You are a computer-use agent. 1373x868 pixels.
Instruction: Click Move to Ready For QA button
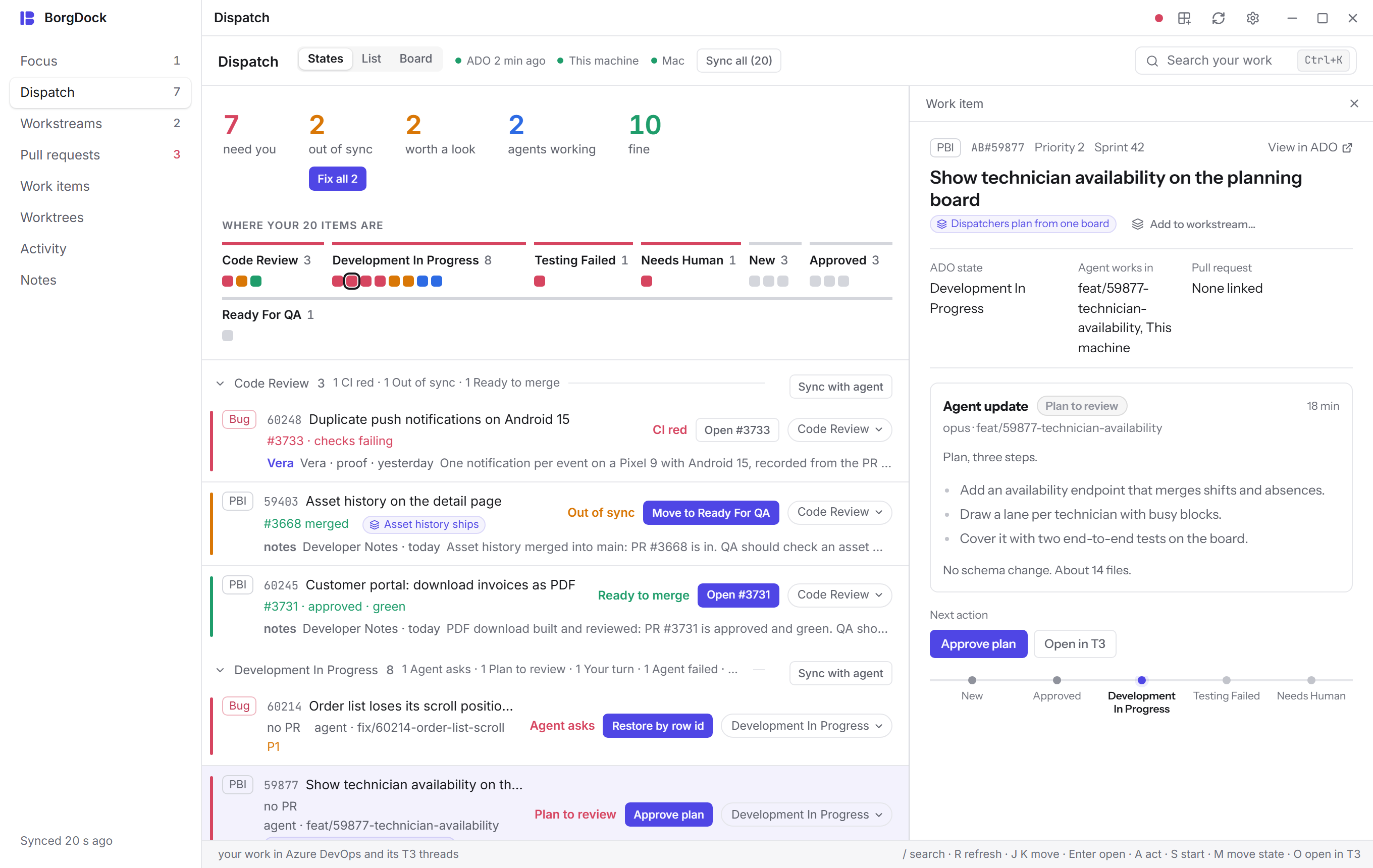coord(710,513)
